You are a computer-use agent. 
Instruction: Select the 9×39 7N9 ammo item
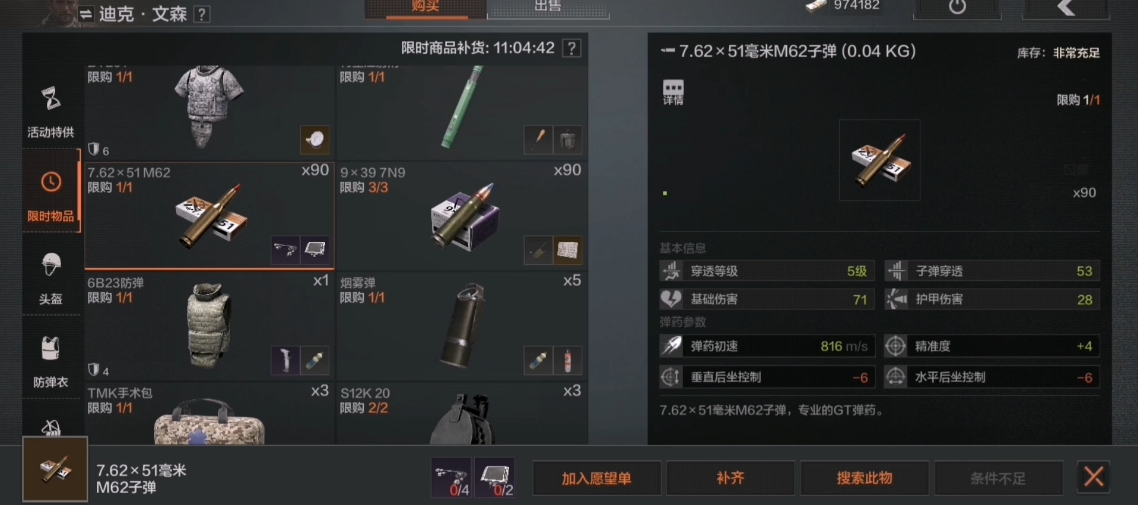point(462,215)
